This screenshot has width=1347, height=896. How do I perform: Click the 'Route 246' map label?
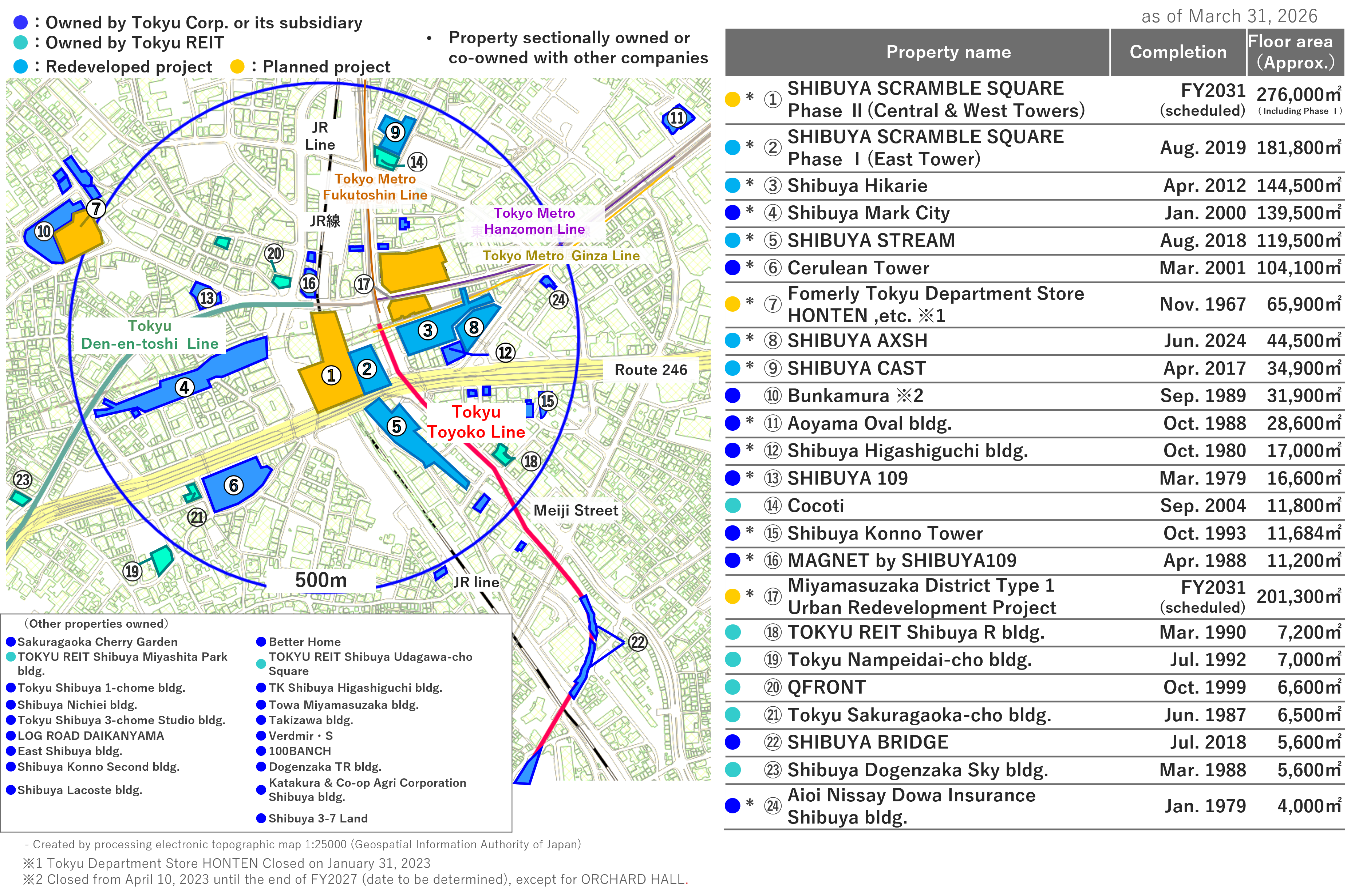point(651,370)
